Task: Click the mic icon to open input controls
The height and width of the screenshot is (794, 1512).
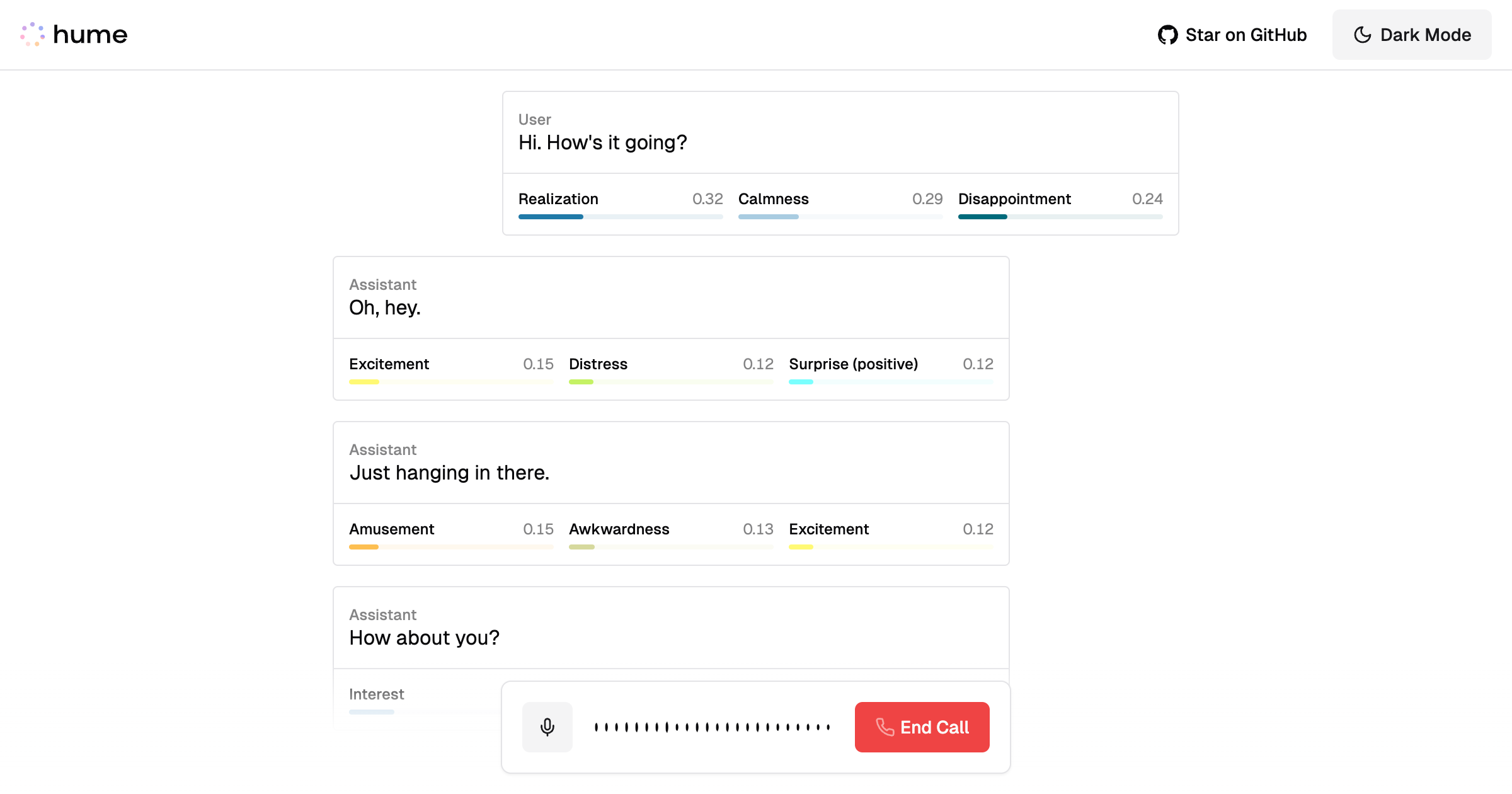Action: click(x=547, y=727)
